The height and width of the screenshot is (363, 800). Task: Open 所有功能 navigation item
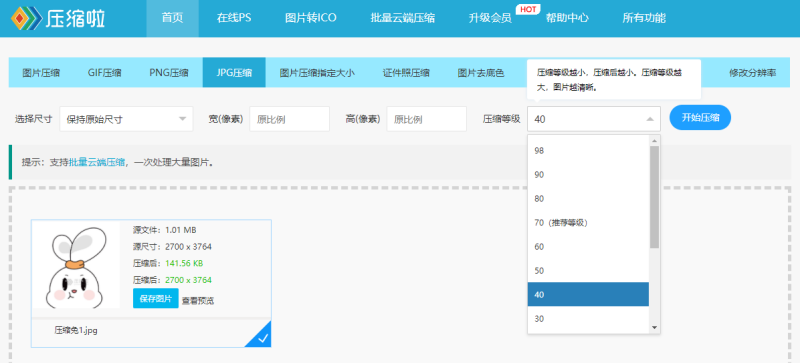point(644,18)
